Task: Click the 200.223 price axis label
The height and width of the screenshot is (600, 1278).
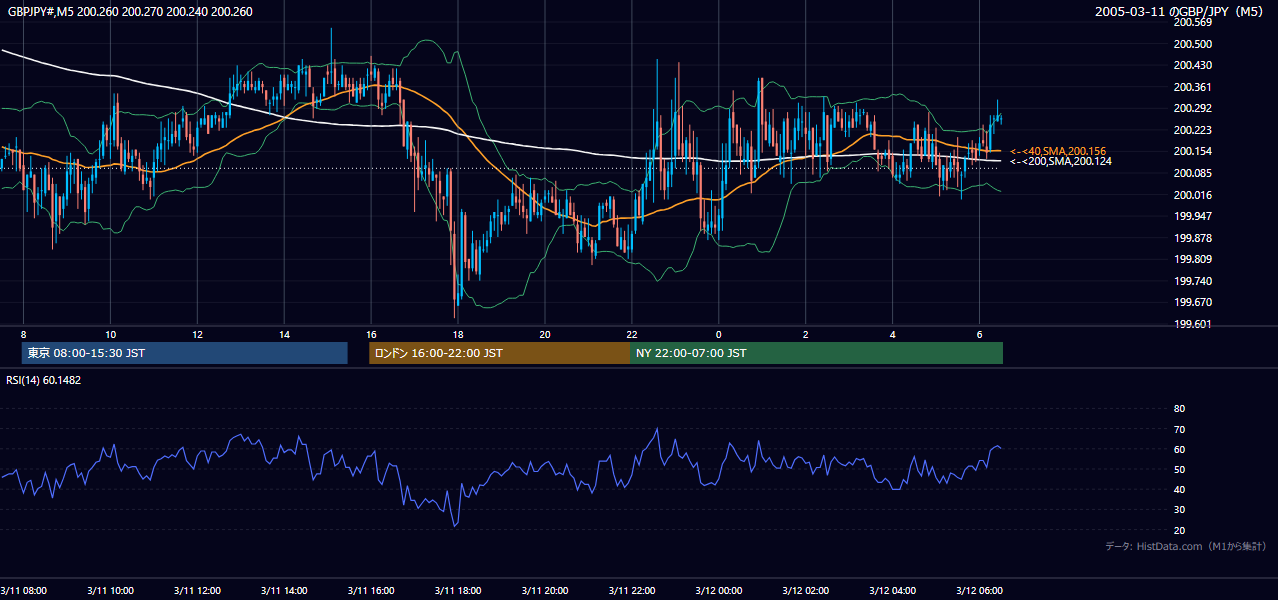Action: pyautogui.click(x=1193, y=130)
